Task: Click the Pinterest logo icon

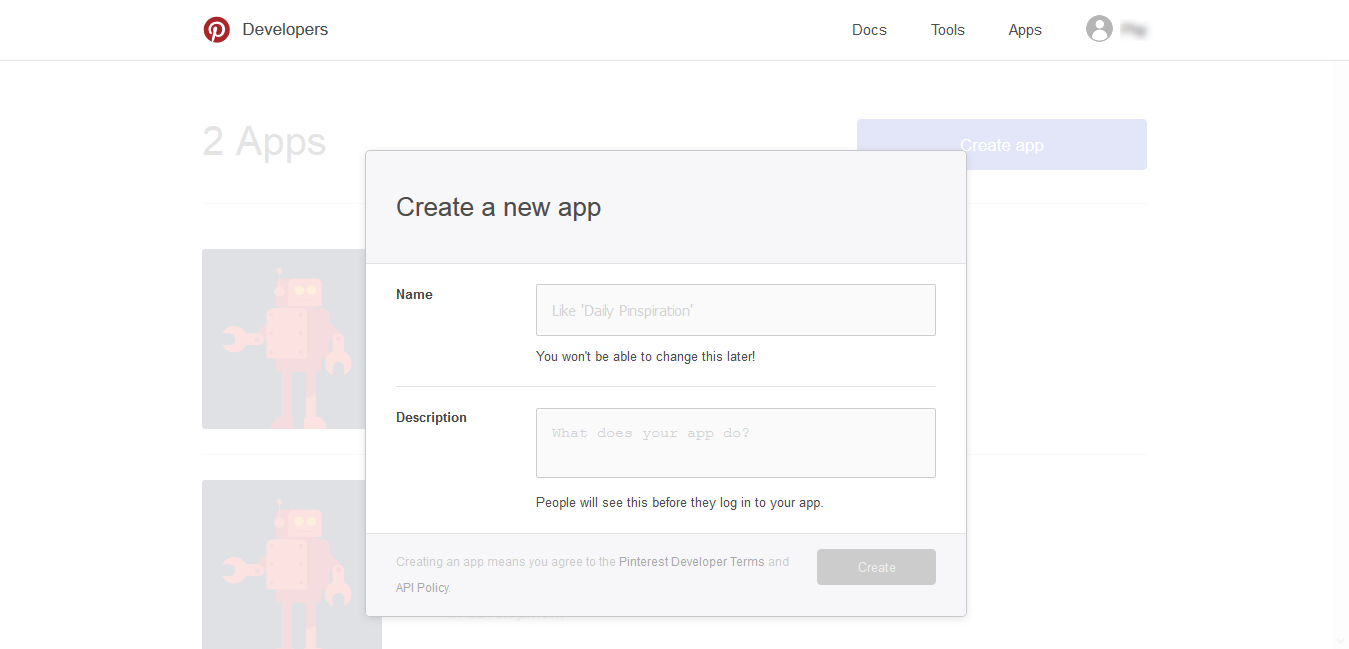Action: click(x=216, y=30)
